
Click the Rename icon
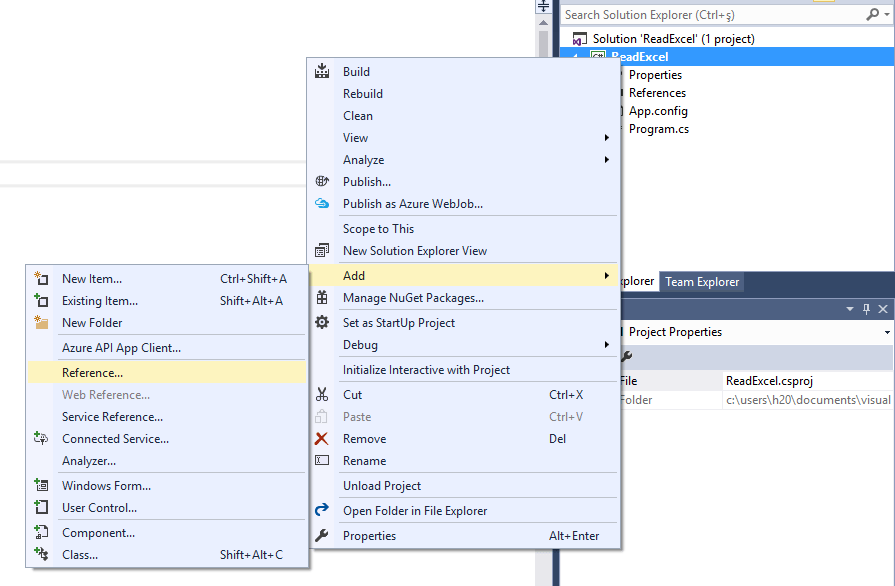tap(322, 460)
